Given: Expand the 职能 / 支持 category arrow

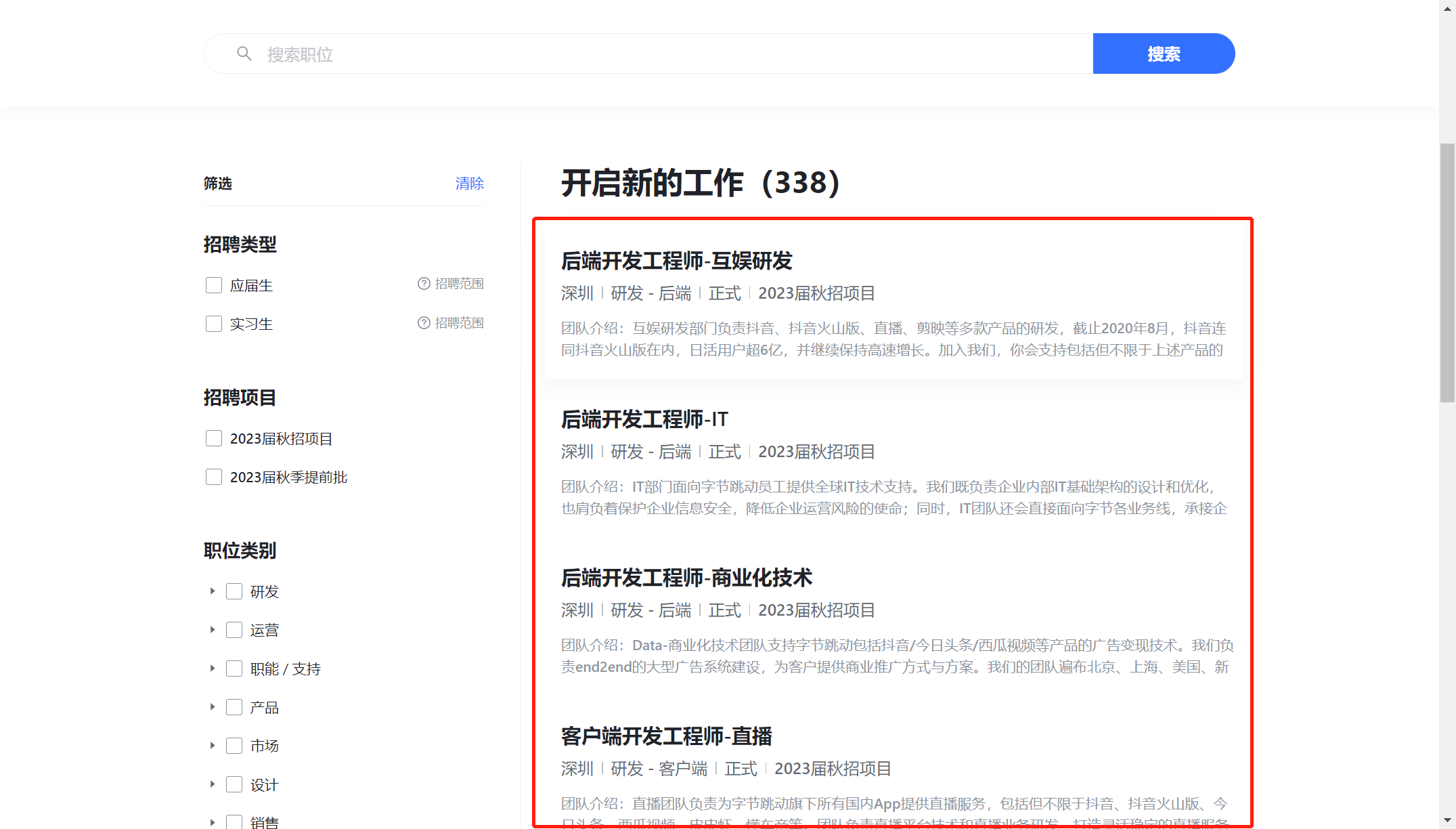Looking at the screenshot, I should click(x=212, y=668).
